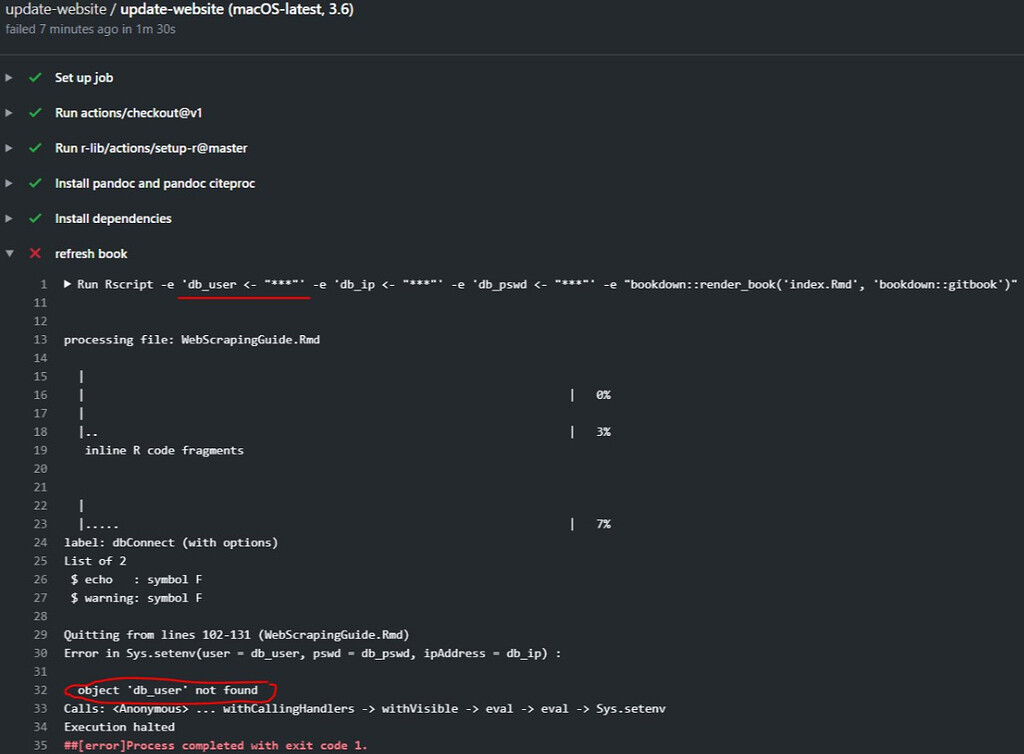Select log line number 13

(x=40, y=339)
